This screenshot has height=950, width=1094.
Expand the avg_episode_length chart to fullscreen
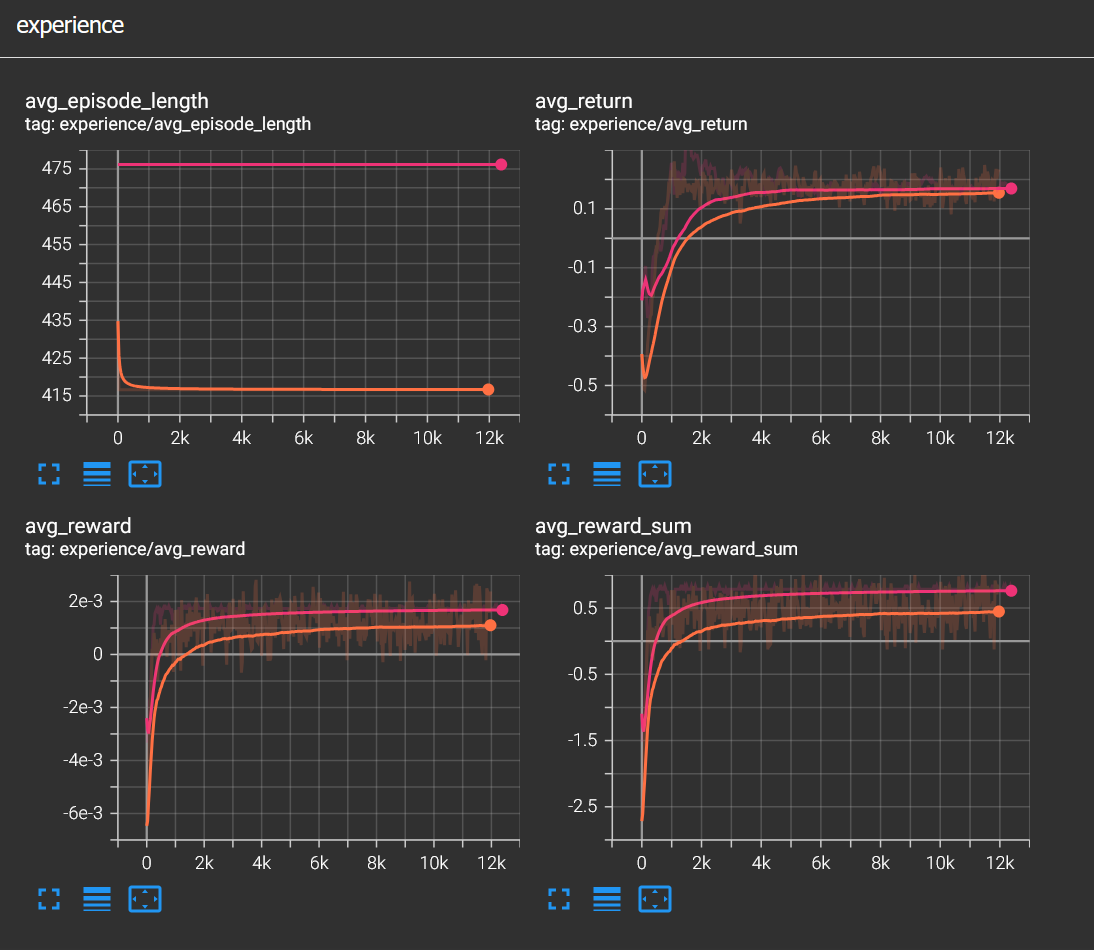48,474
